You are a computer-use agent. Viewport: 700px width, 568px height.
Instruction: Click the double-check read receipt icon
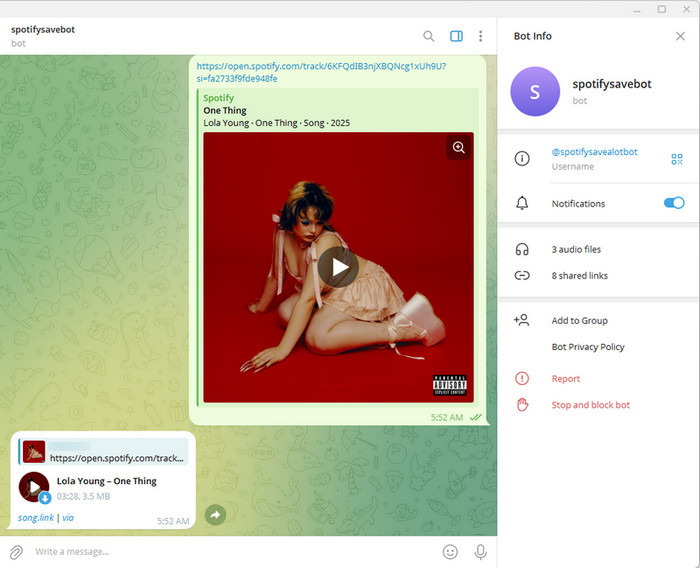tap(476, 418)
